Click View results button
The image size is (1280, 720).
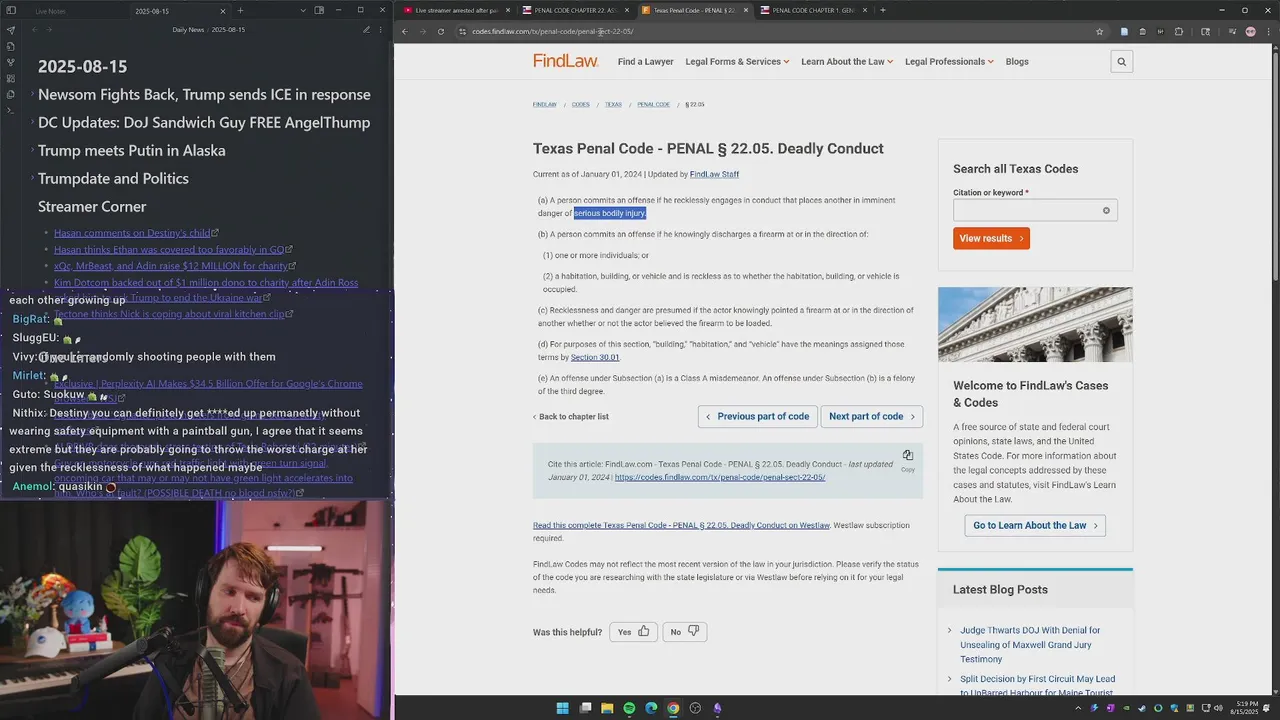991,238
